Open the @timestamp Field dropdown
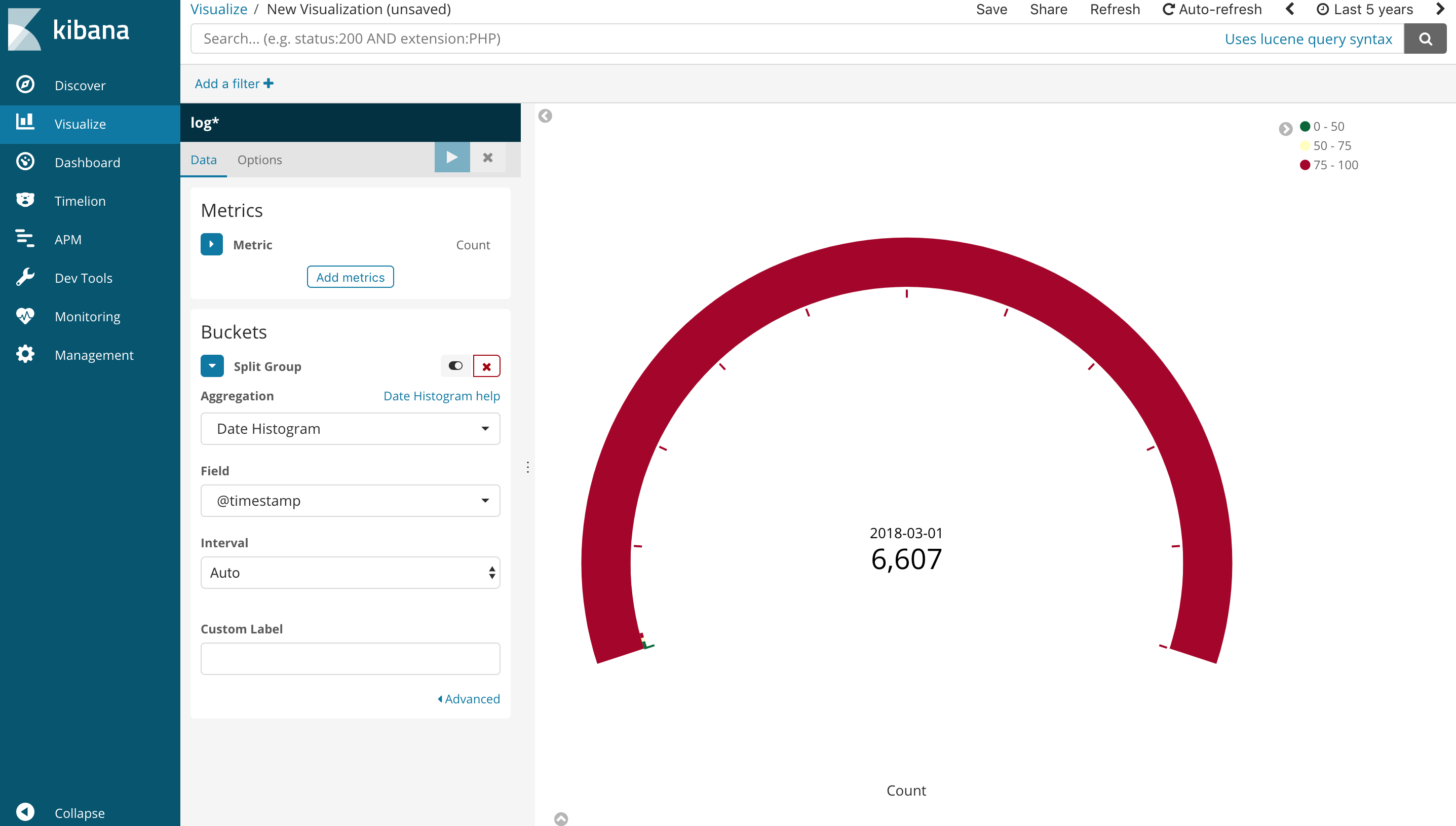1456x826 pixels. (x=350, y=501)
